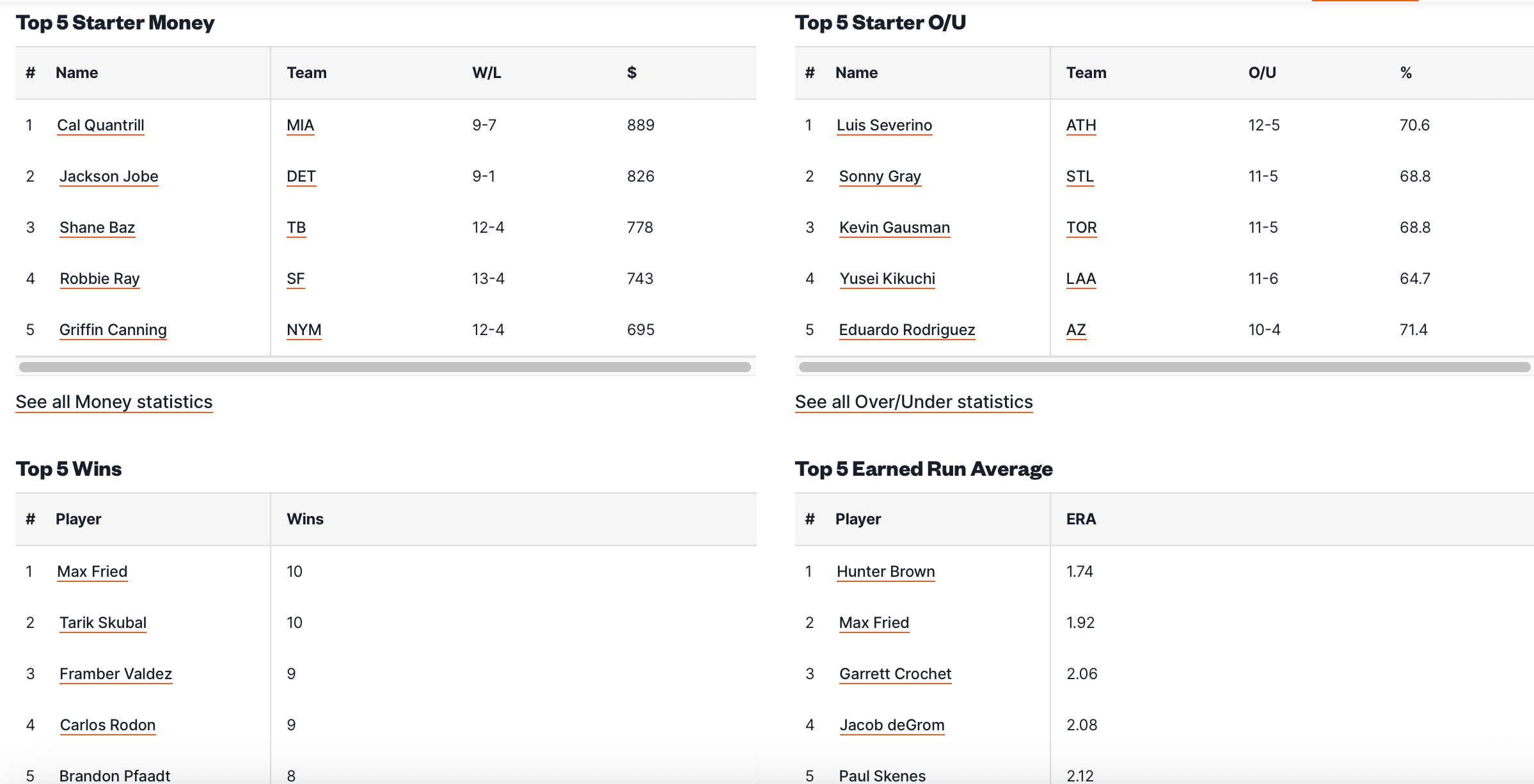Viewport: 1534px width, 784px height.
Task: Select the DET team link
Action: tap(301, 176)
